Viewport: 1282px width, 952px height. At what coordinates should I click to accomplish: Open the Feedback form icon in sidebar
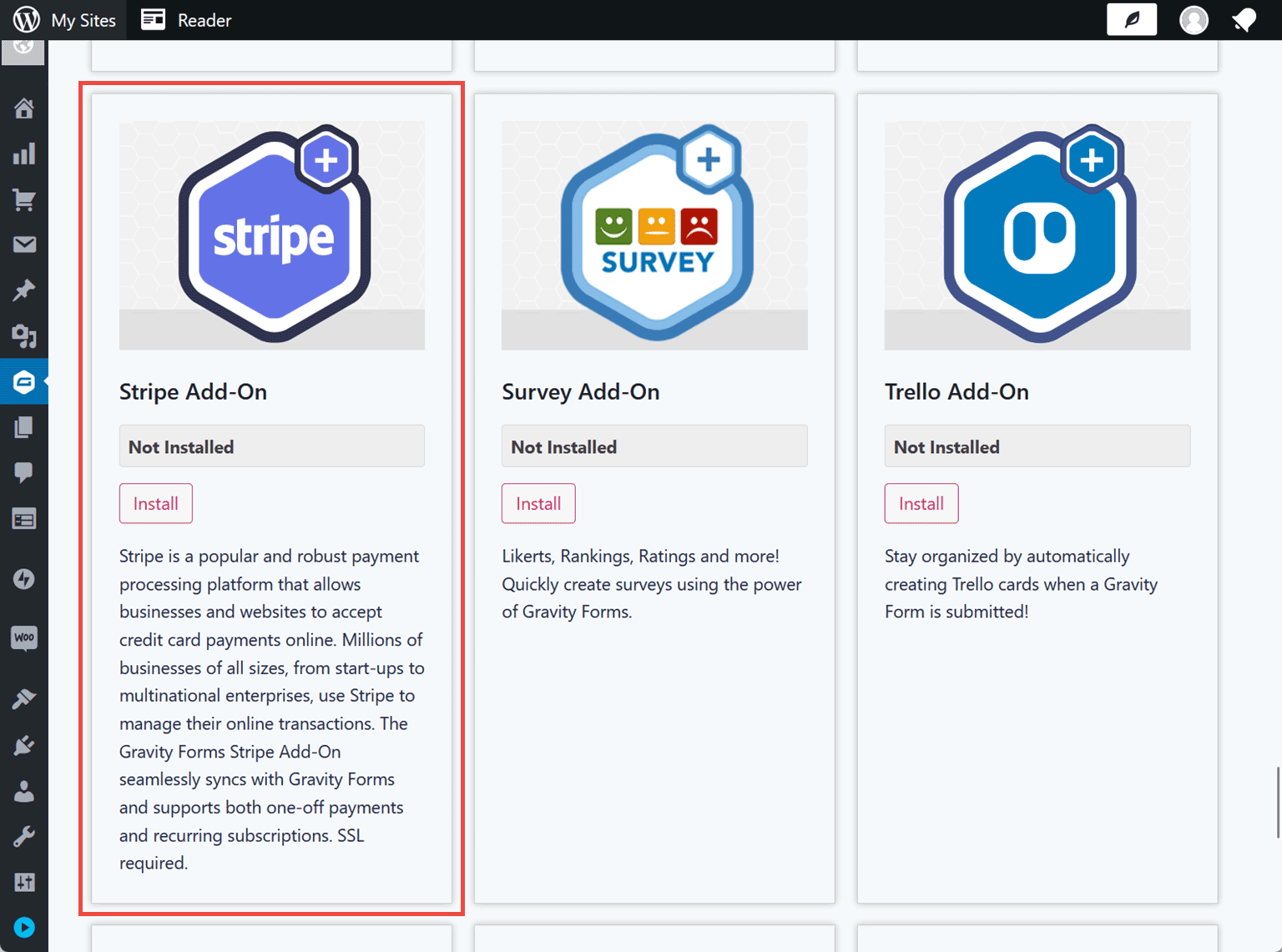[24, 519]
